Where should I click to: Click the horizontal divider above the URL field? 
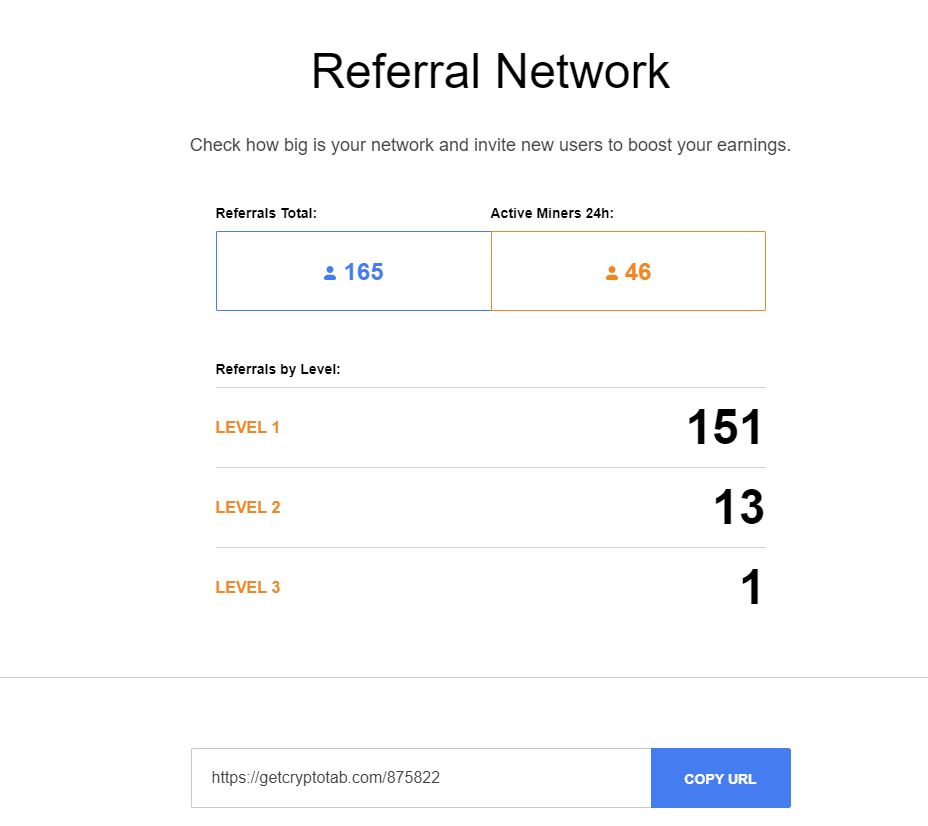[x=464, y=677]
